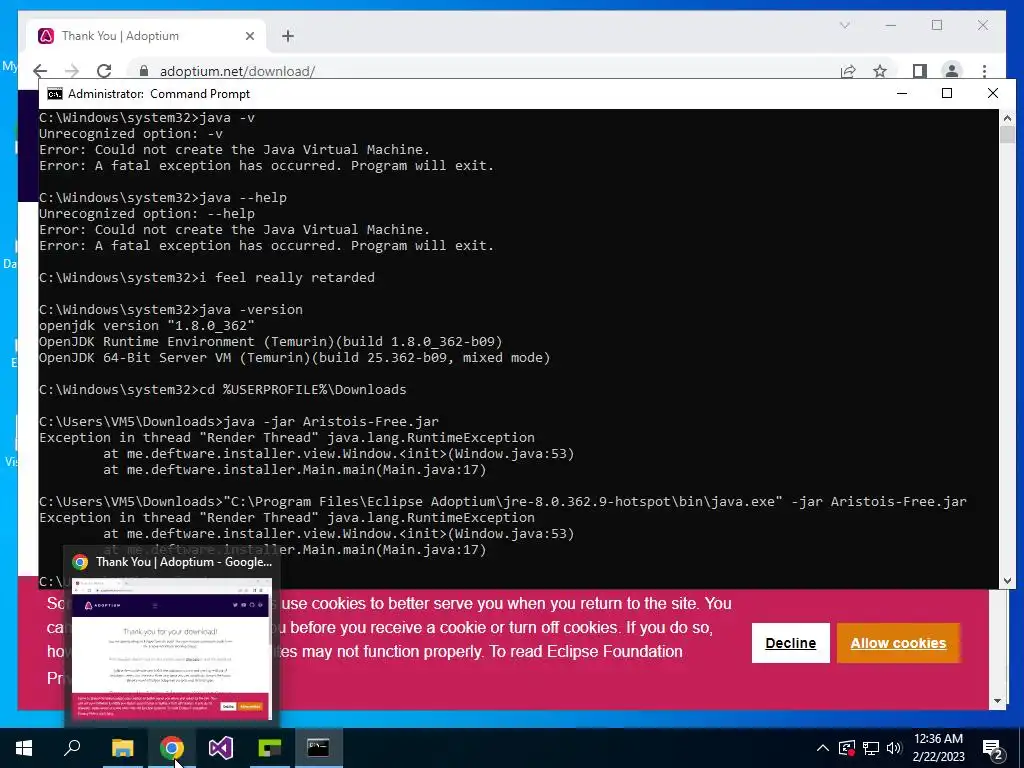This screenshot has height=768, width=1024.
Task: Click the padlock site info icon
Action: pos(144,71)
